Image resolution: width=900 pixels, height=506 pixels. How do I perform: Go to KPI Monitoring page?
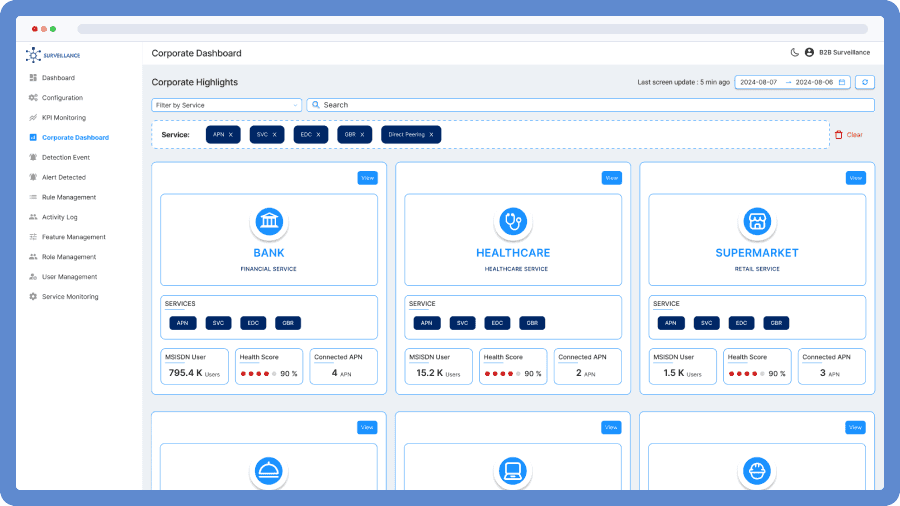pyautogui.click(x=64, y=118)
